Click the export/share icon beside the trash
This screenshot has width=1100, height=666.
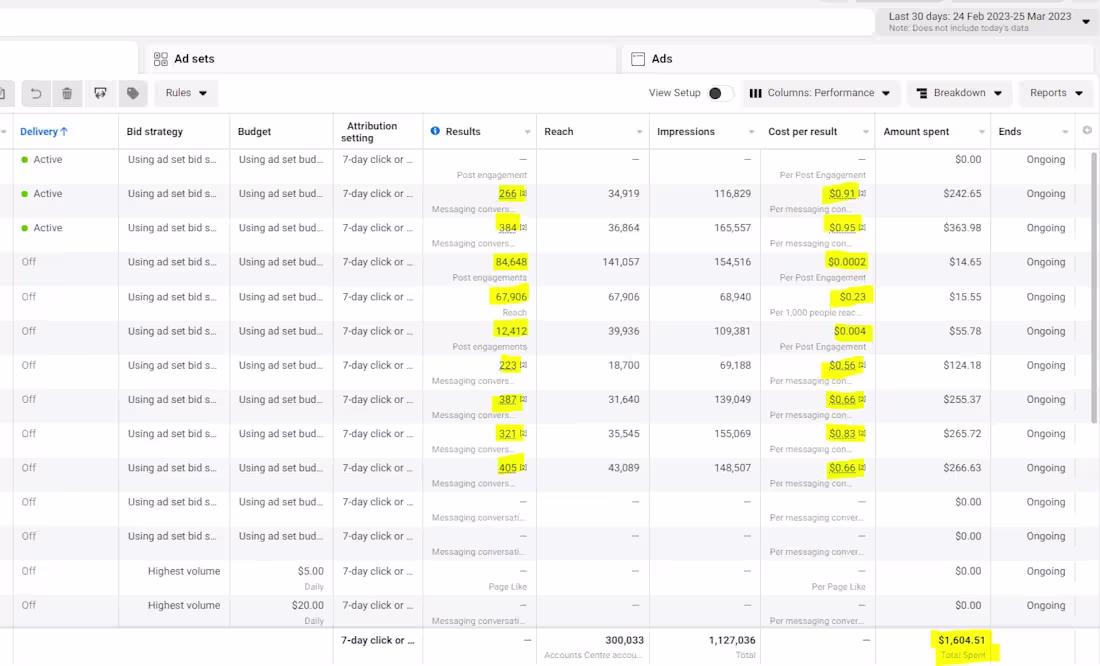[100, 93]
